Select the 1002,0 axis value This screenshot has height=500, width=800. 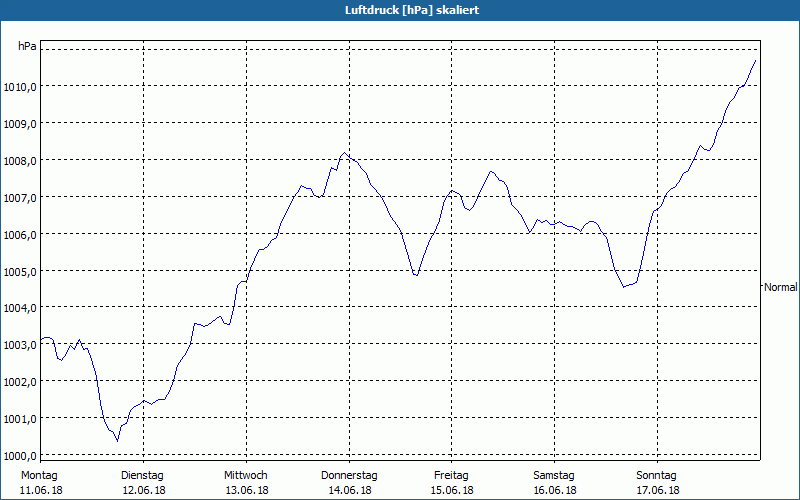coord(20,382)
